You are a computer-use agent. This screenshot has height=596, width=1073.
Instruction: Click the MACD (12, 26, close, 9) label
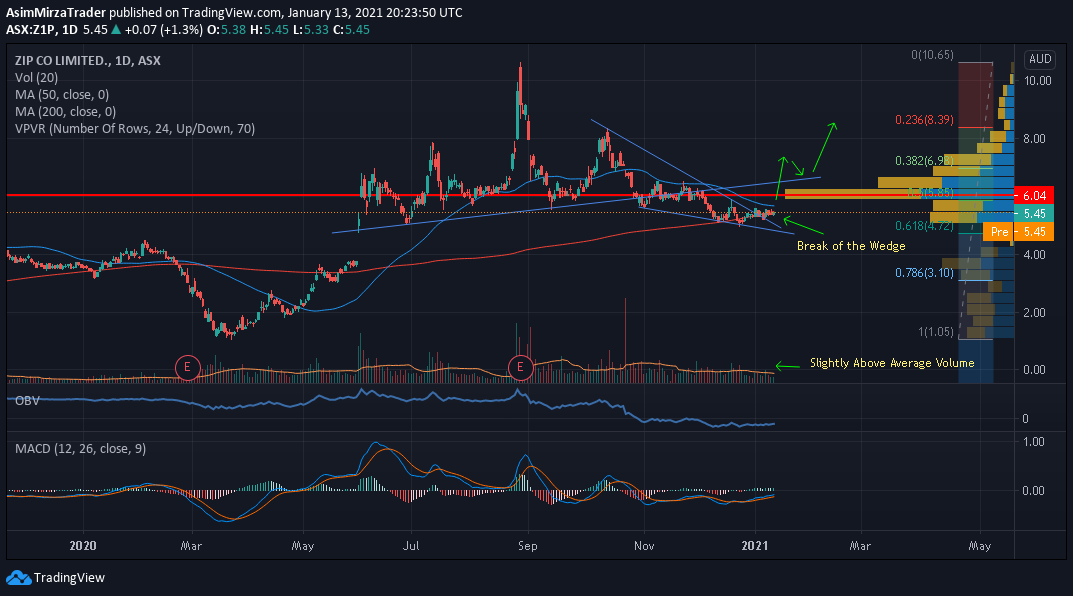pos(80,449)
